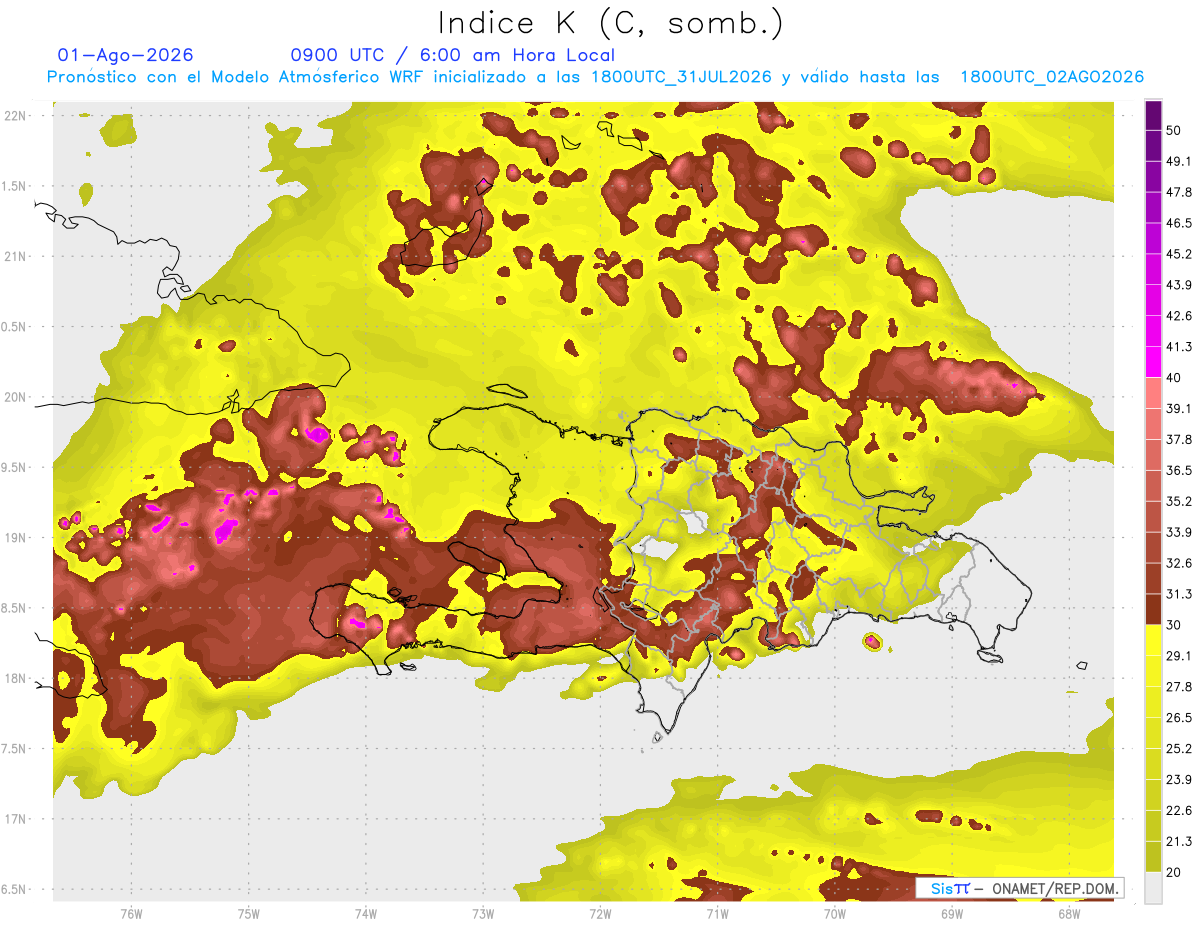1200x927 pixels.
Task: Click the legend value "47.8"
Action: point(1178,192)
